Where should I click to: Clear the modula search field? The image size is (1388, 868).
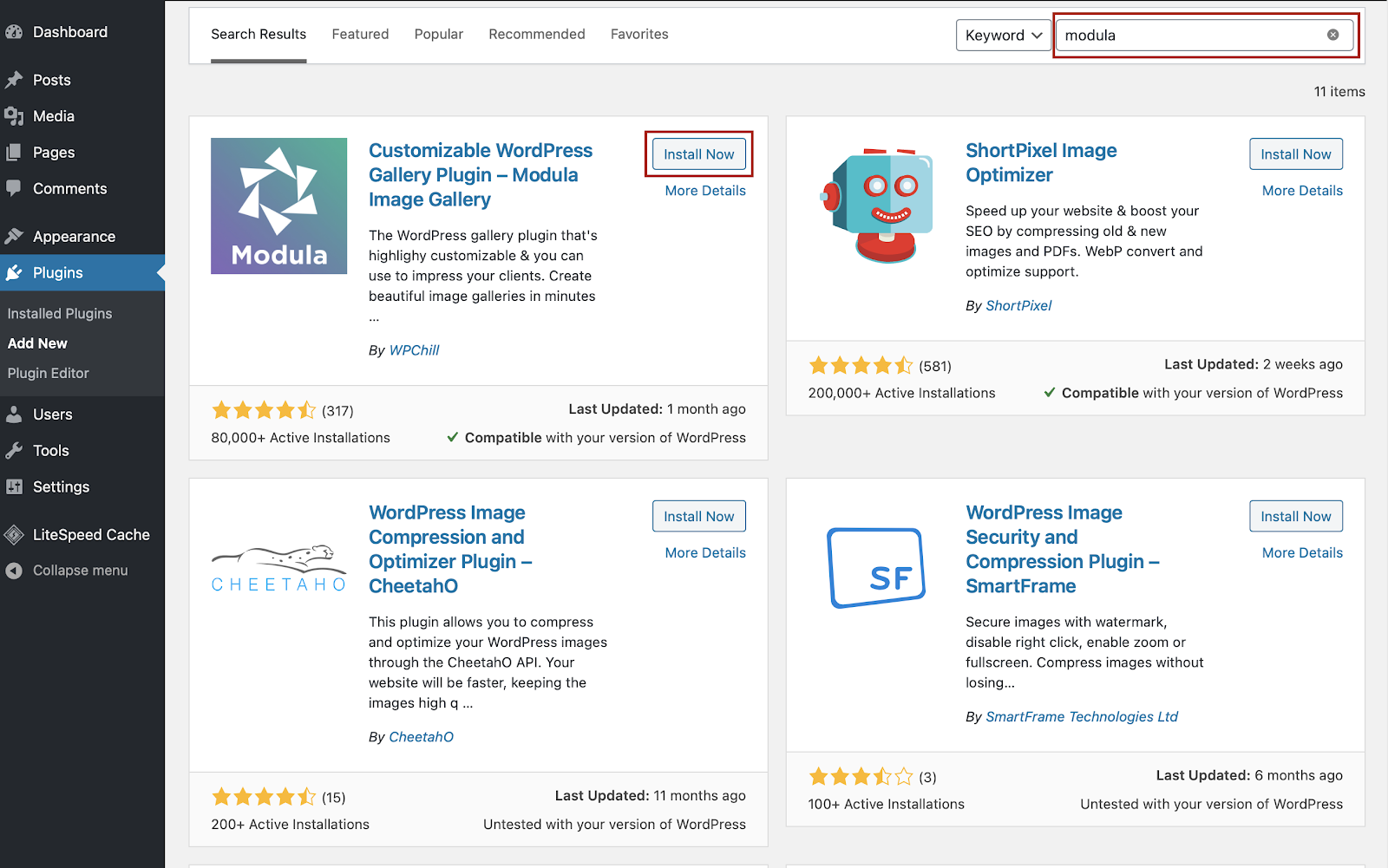1332,36
